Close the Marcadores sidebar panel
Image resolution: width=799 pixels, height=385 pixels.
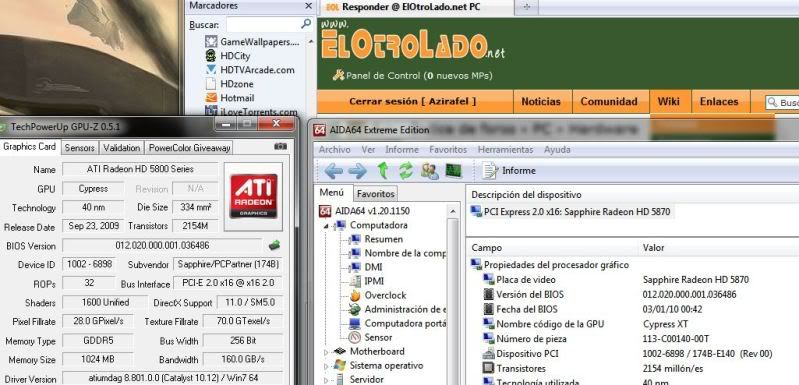(308, 6)
